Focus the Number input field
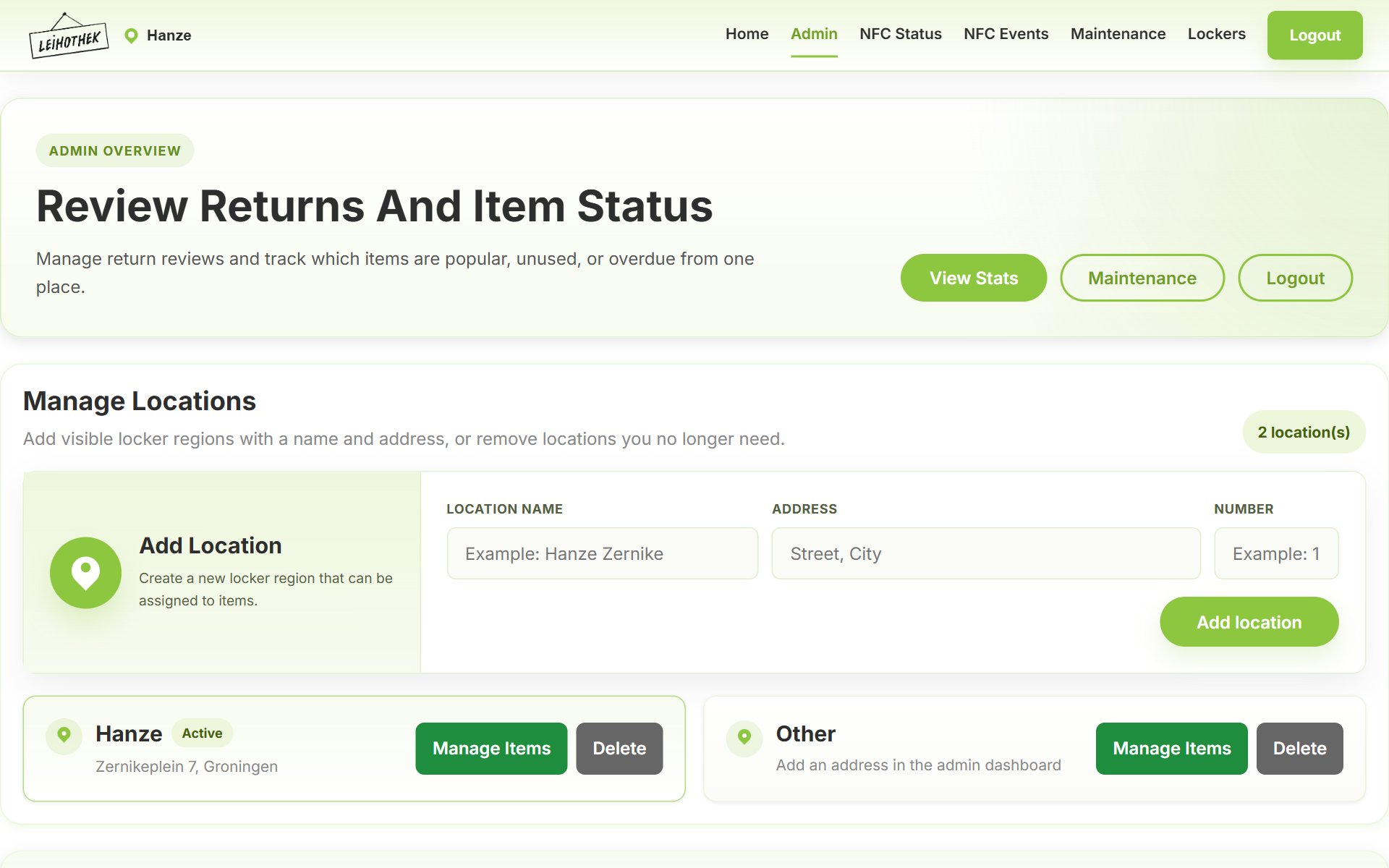The image size is (1389, 868). point(1276,553)
